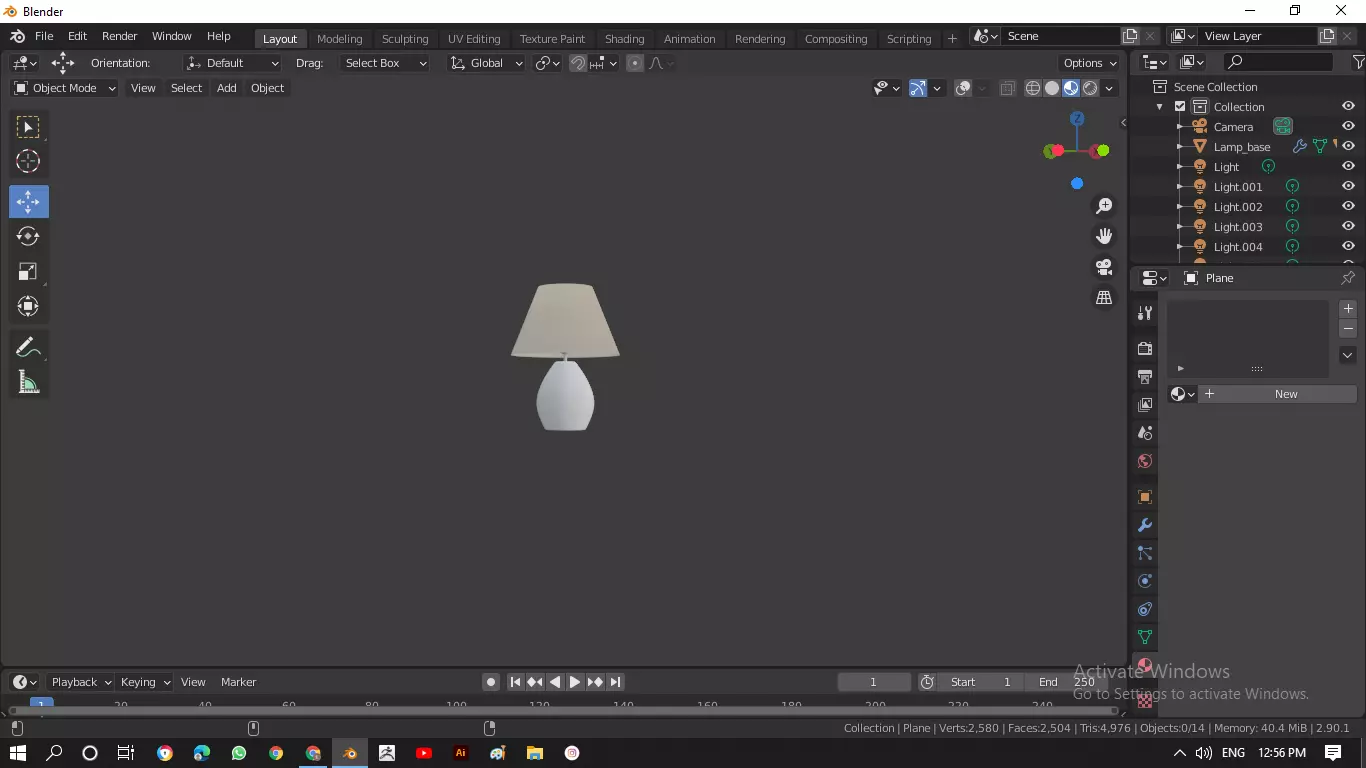Toggle proportional editing in header
Image resolution: width=1366 pixels, height=768 pixels.
634,63
